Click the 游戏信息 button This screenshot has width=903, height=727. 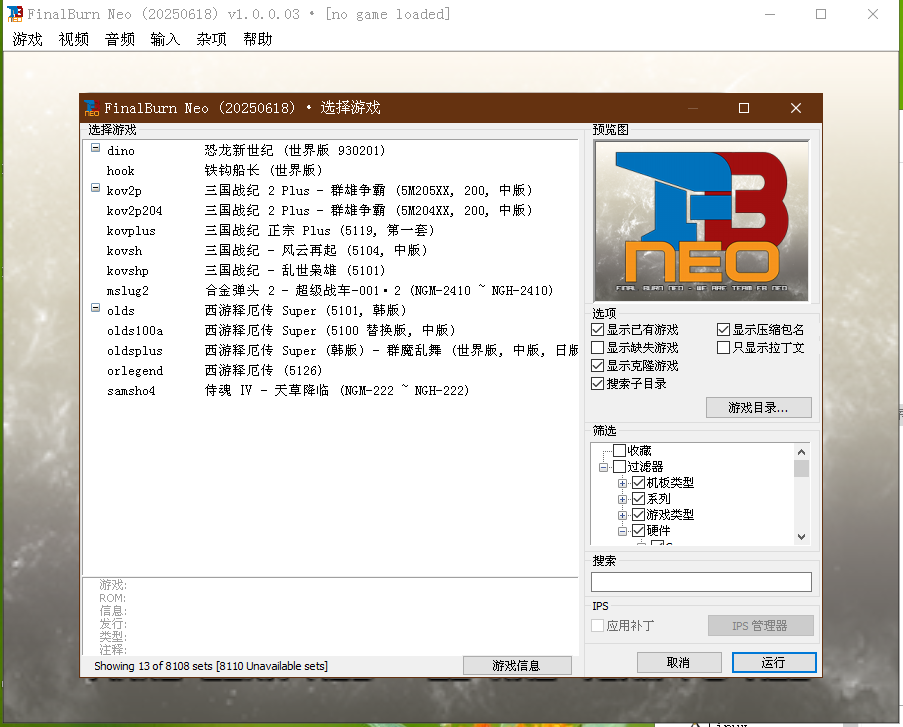click(517, 665)
